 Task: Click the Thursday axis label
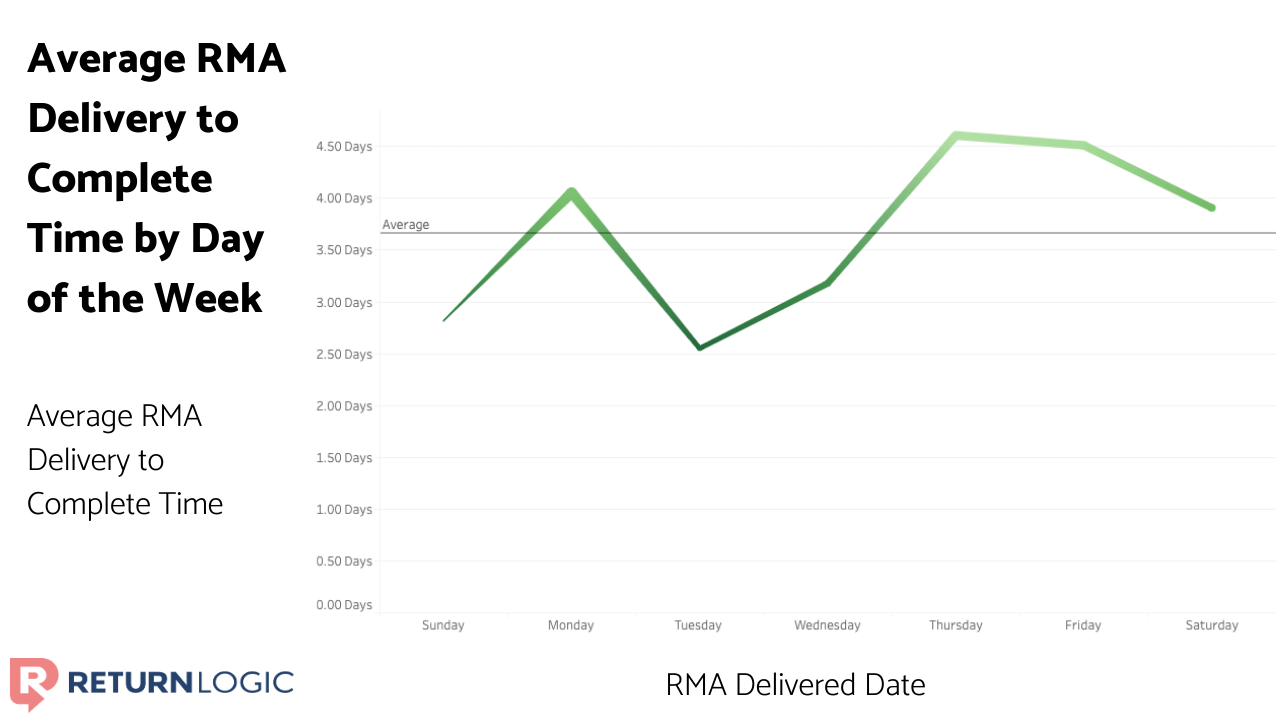coord(955,626)
